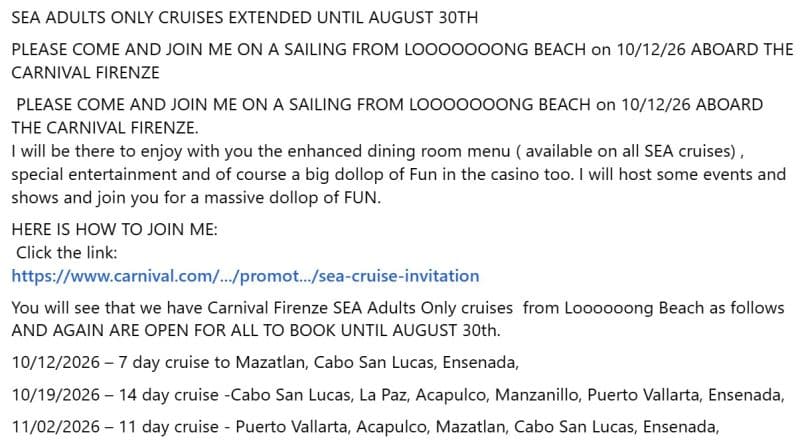Screen dimensions: 800x445
Task: Click the 10/19/2026 14 day cruise line
Action: coord(398,395)
